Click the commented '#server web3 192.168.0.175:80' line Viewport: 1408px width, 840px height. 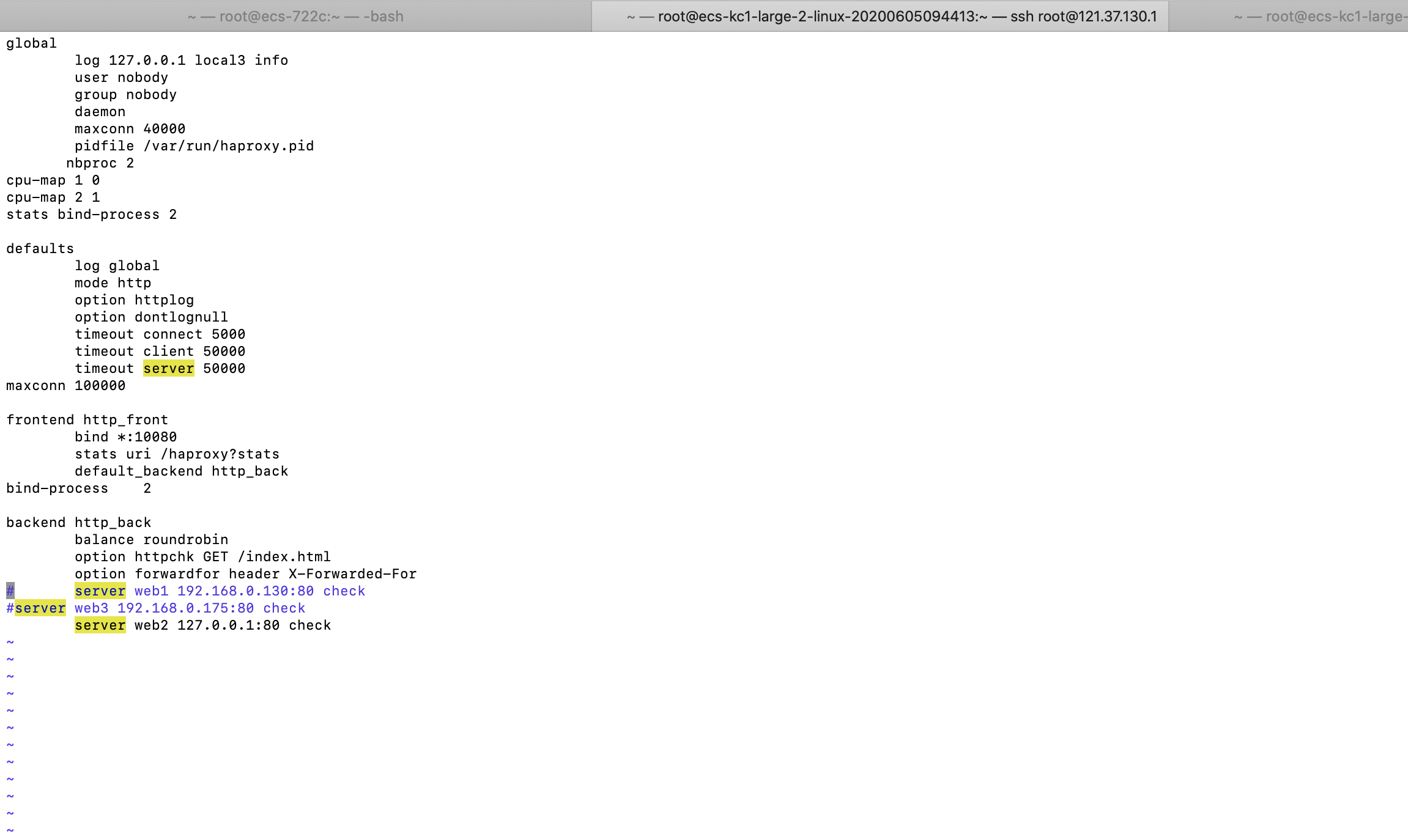tap(155, 608)
